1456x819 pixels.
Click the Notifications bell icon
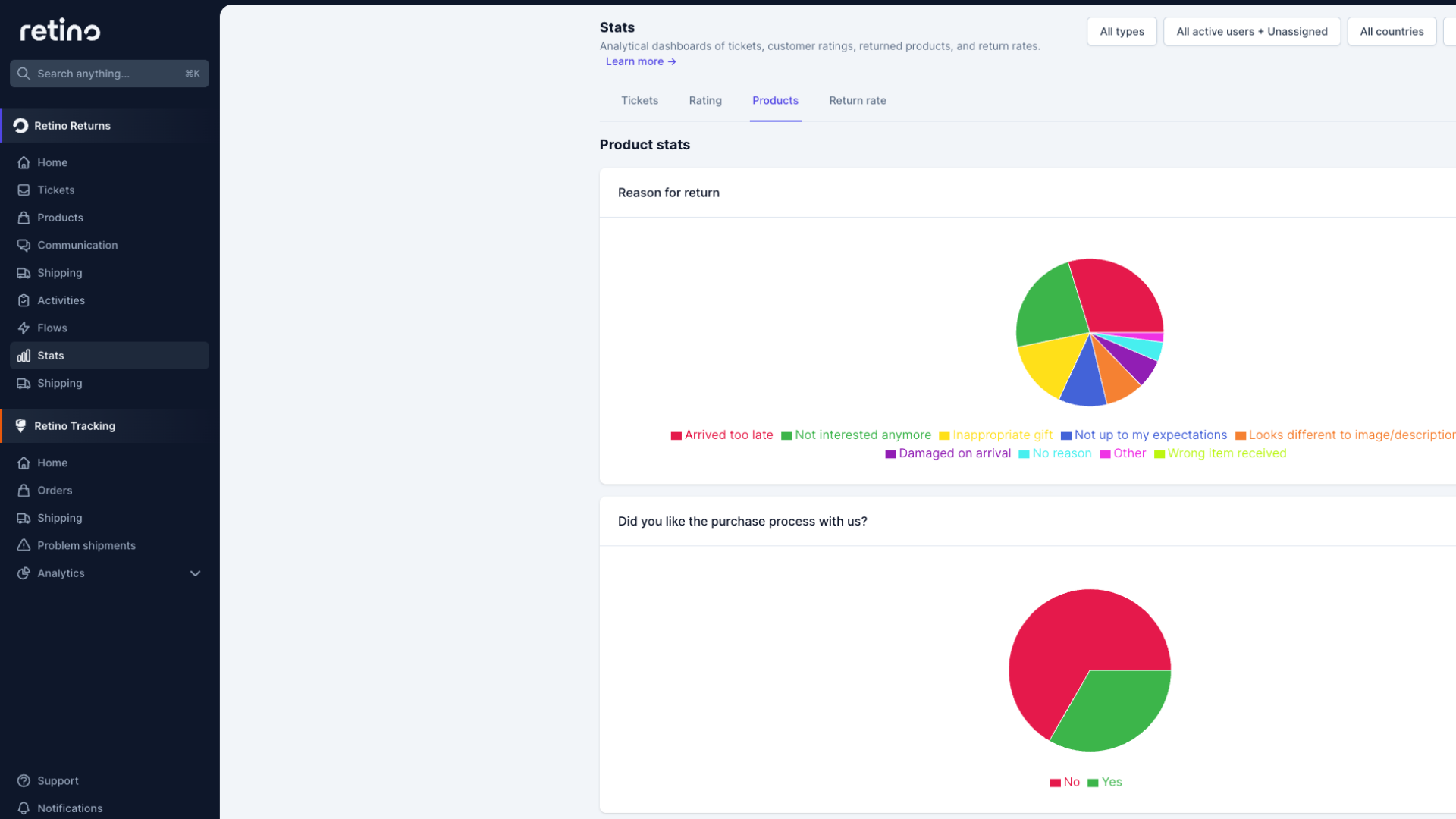(x=24, y=808)
